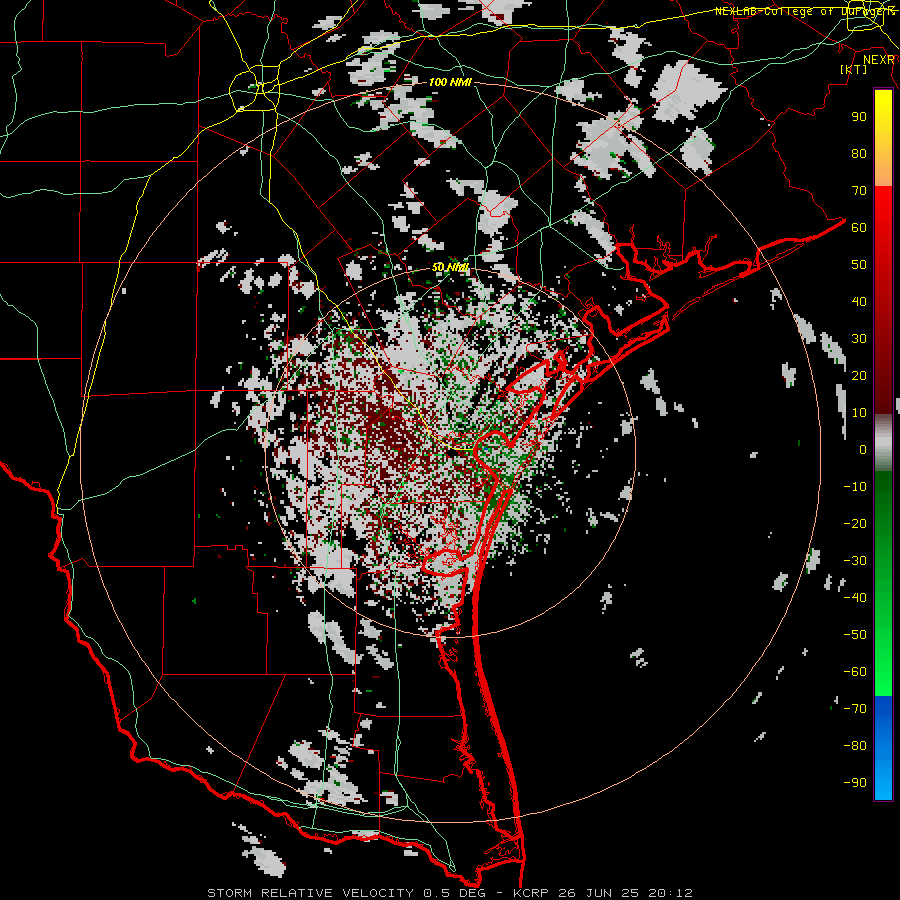
Task: Click the "50 NMI" range ring label
Action: tap(450, 267)
